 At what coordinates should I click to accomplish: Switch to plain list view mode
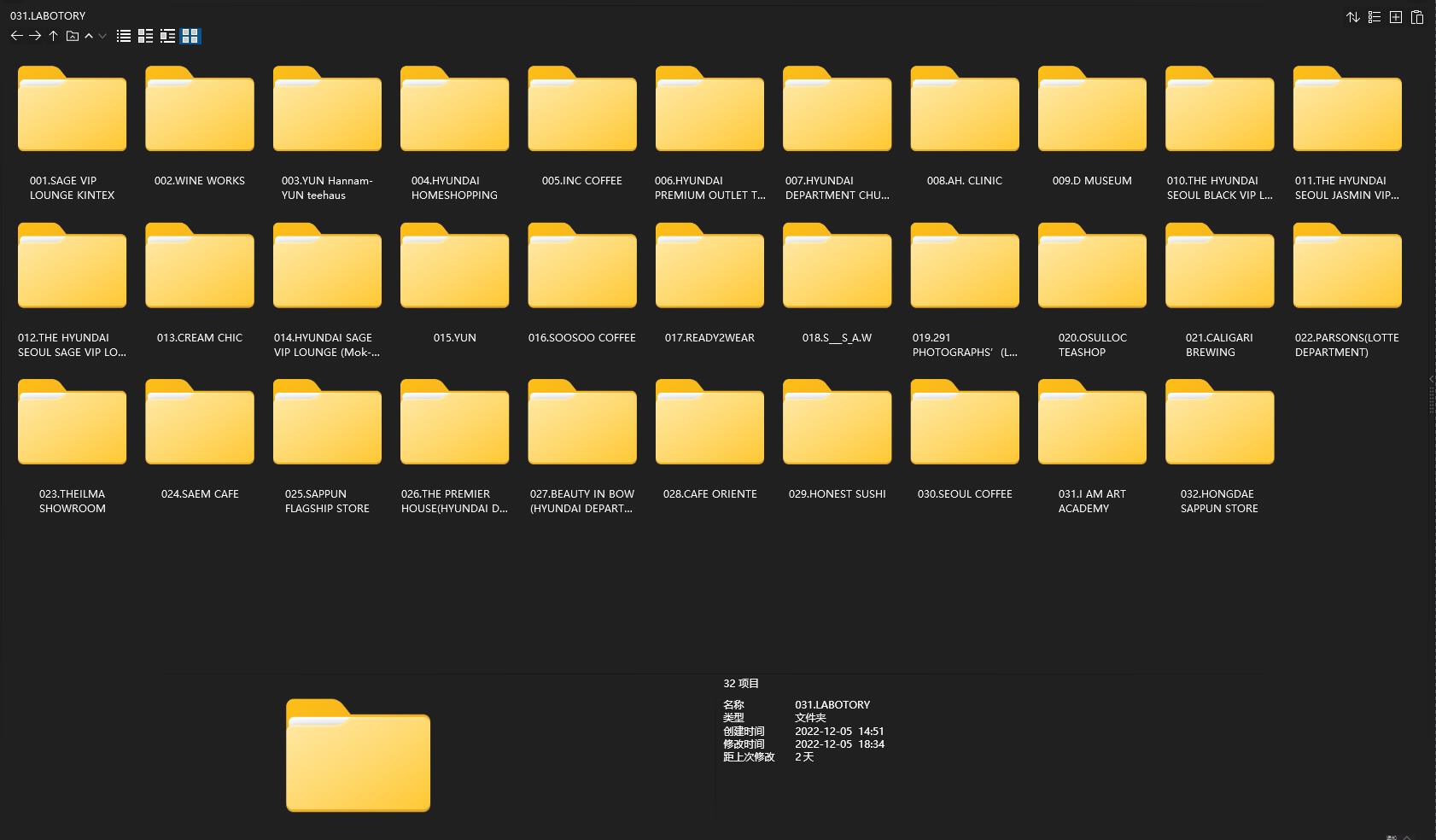[x=124, y=36]
